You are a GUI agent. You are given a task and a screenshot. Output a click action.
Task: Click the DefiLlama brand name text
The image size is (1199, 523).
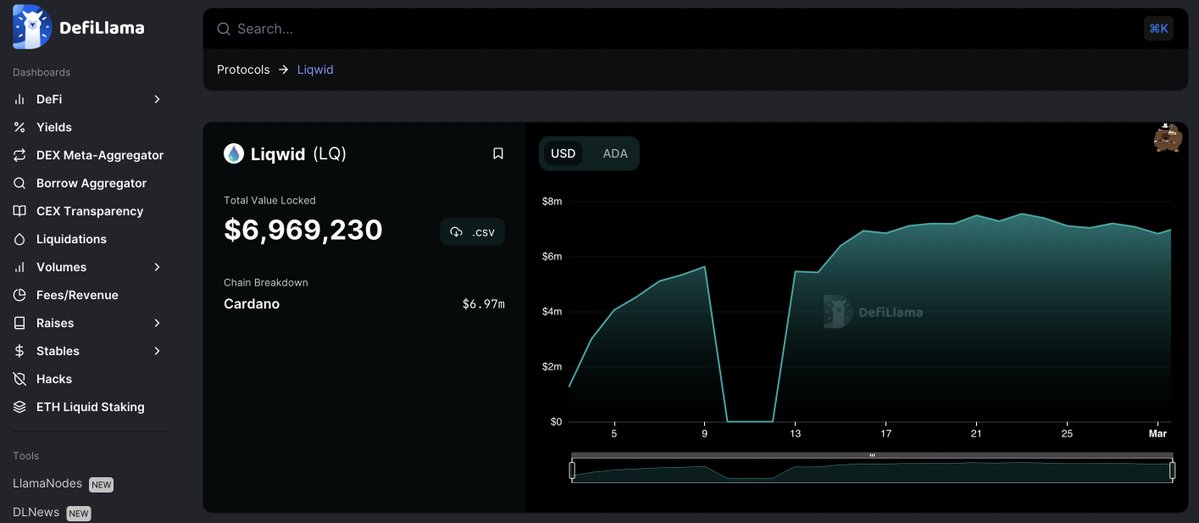tap(102, 28)
